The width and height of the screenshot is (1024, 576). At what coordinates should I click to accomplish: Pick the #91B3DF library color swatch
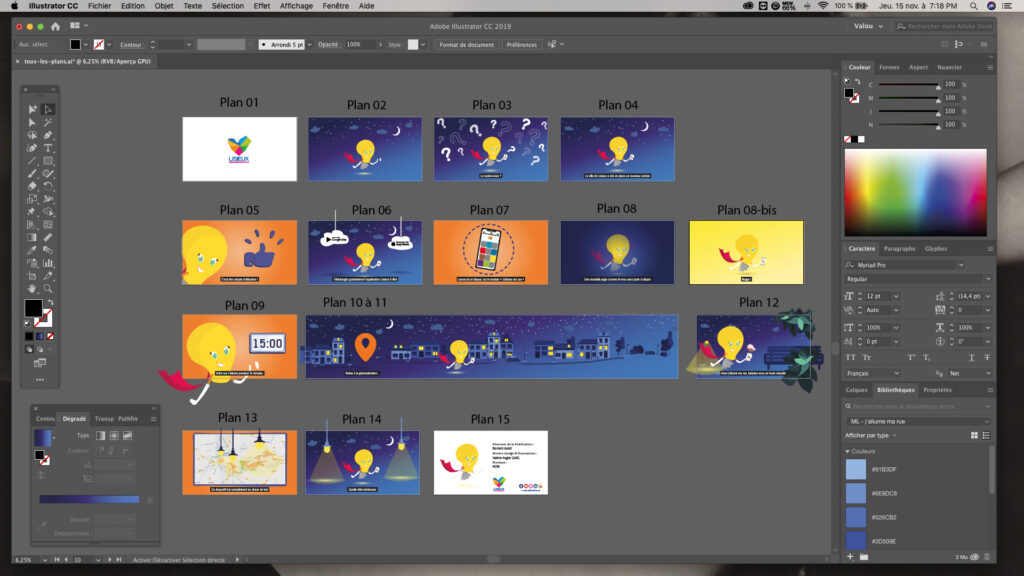click(x=856, y=469)
